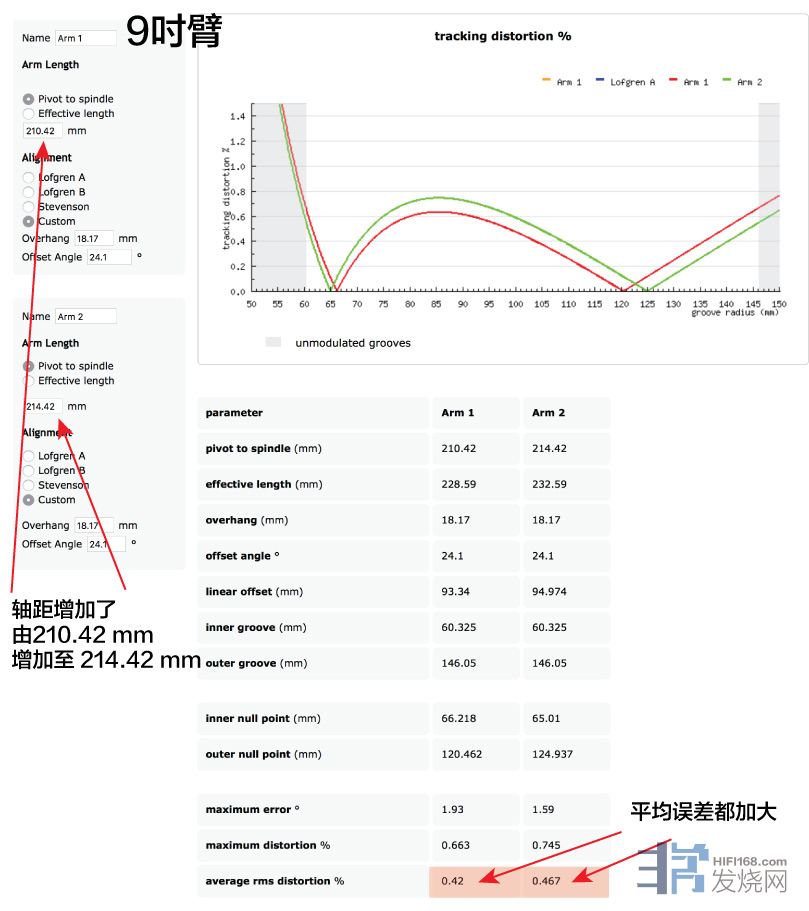Select Pivot to spindle for Arm 1

click(28, 99)
